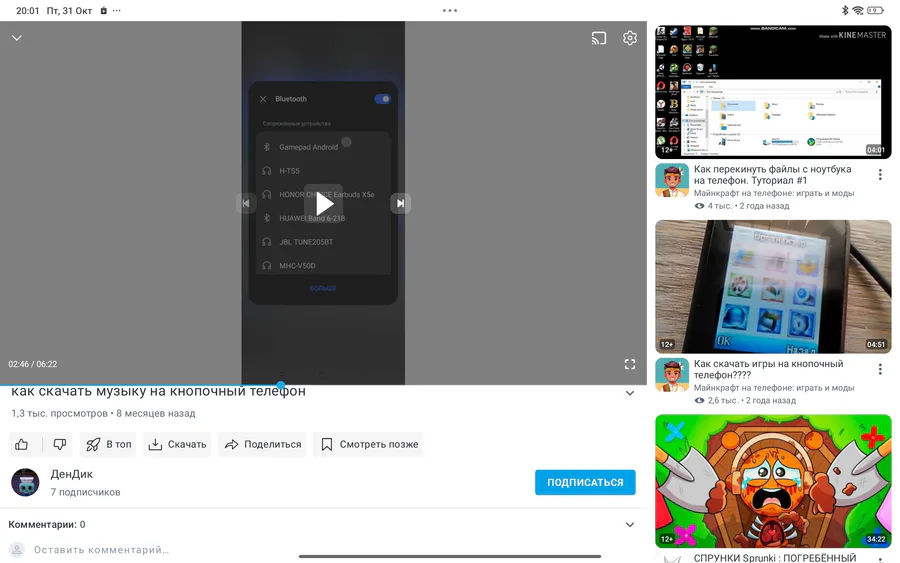Click the 1,3 тыс. просмотров text
The image size is (900, 563).
coord(59,413)
